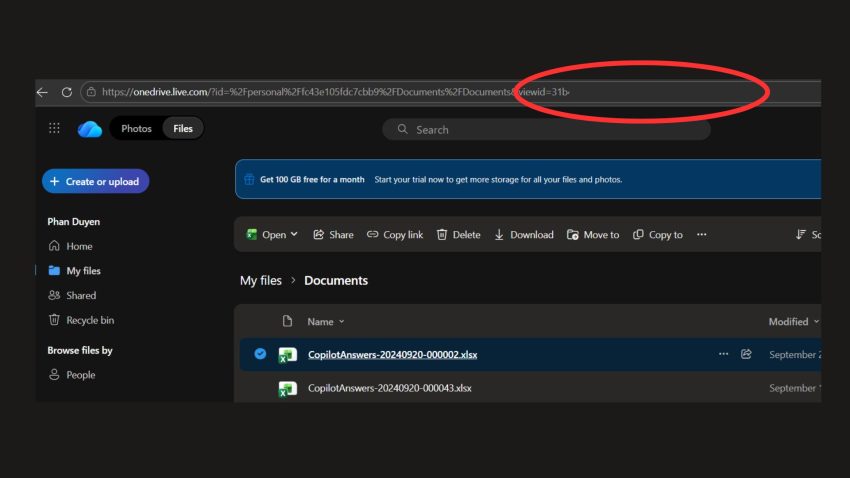
Task: Click the Get 100 GB free banner text
Action: 312,179
